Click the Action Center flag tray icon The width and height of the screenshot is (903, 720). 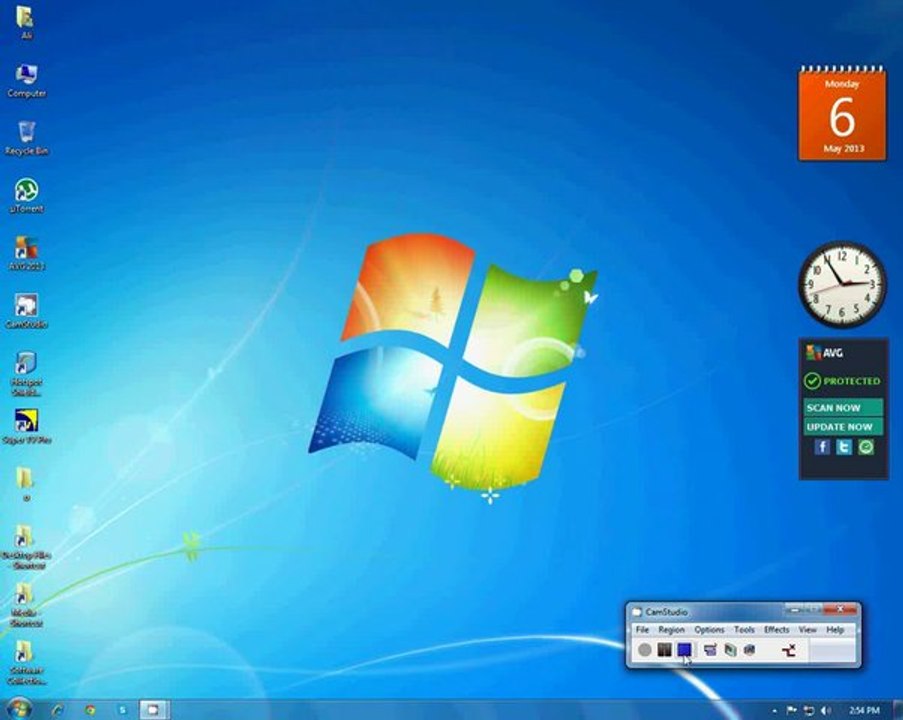pos(792,711)
